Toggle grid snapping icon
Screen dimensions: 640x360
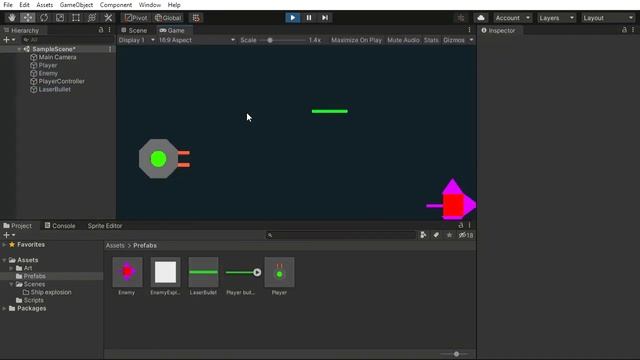[196, 18]
